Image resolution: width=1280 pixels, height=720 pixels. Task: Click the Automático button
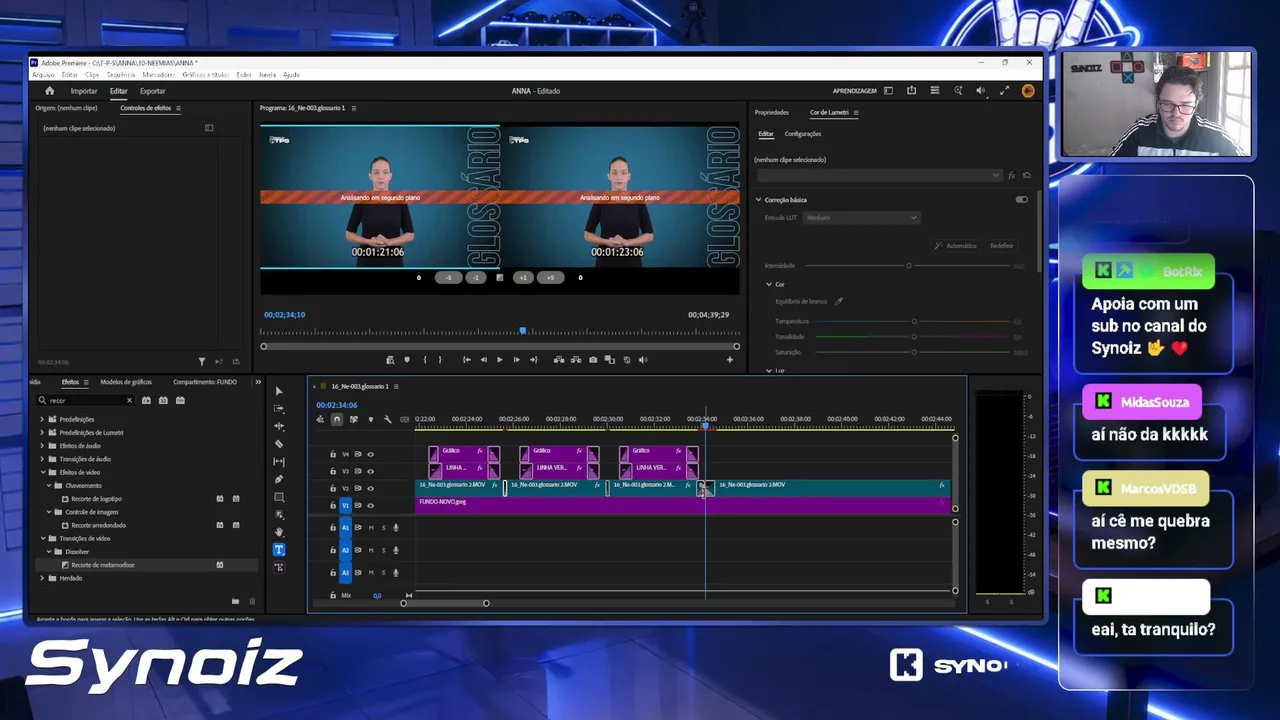pos(956,246)
